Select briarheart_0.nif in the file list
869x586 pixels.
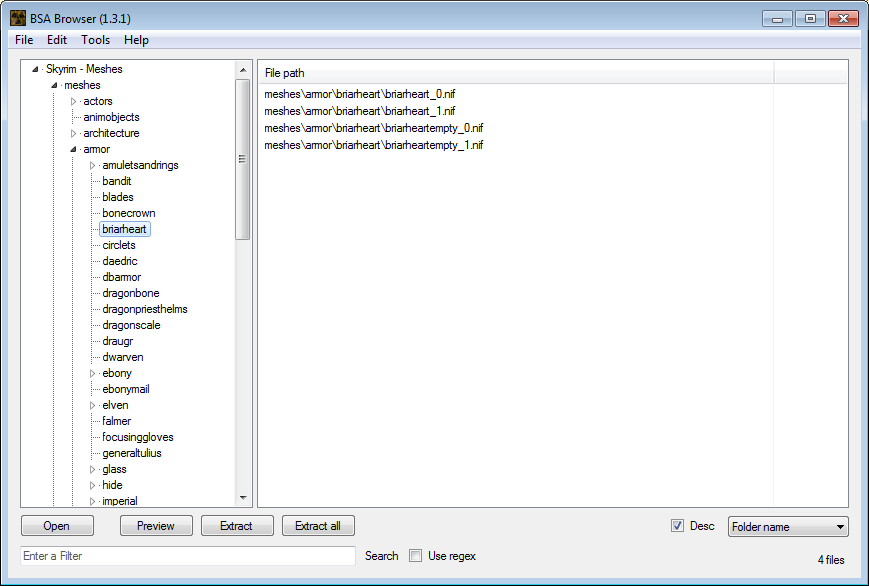tap(360, 94)
